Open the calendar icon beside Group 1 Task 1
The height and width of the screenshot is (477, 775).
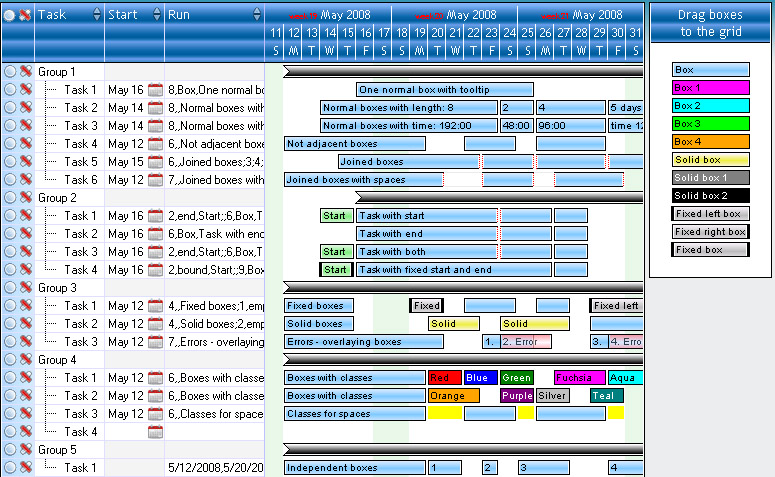[155, 90]
